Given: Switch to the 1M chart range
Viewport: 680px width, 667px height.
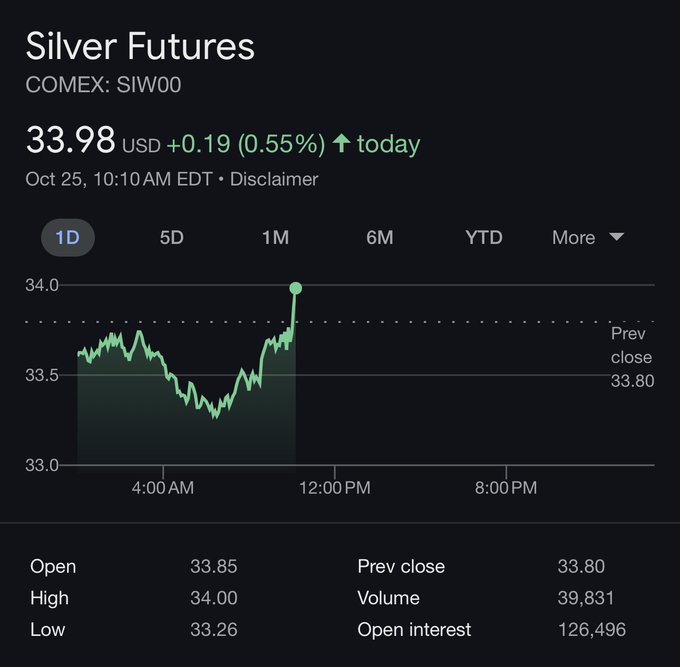Looking at the screenshot, I should (275, 237).
